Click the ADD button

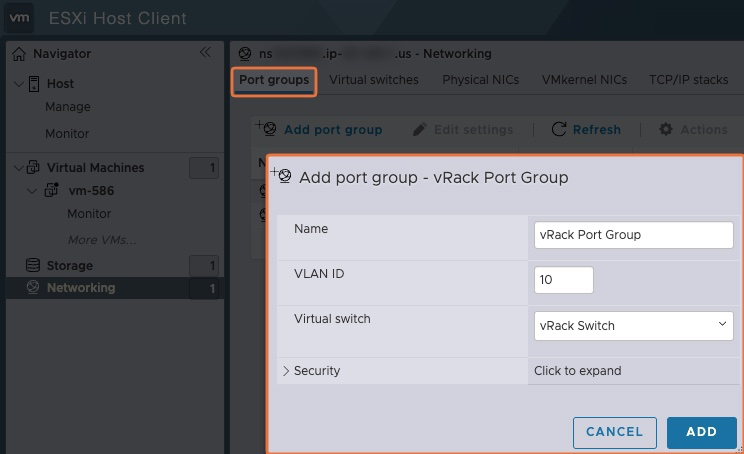pyautogui.click(x=701, y=432)
